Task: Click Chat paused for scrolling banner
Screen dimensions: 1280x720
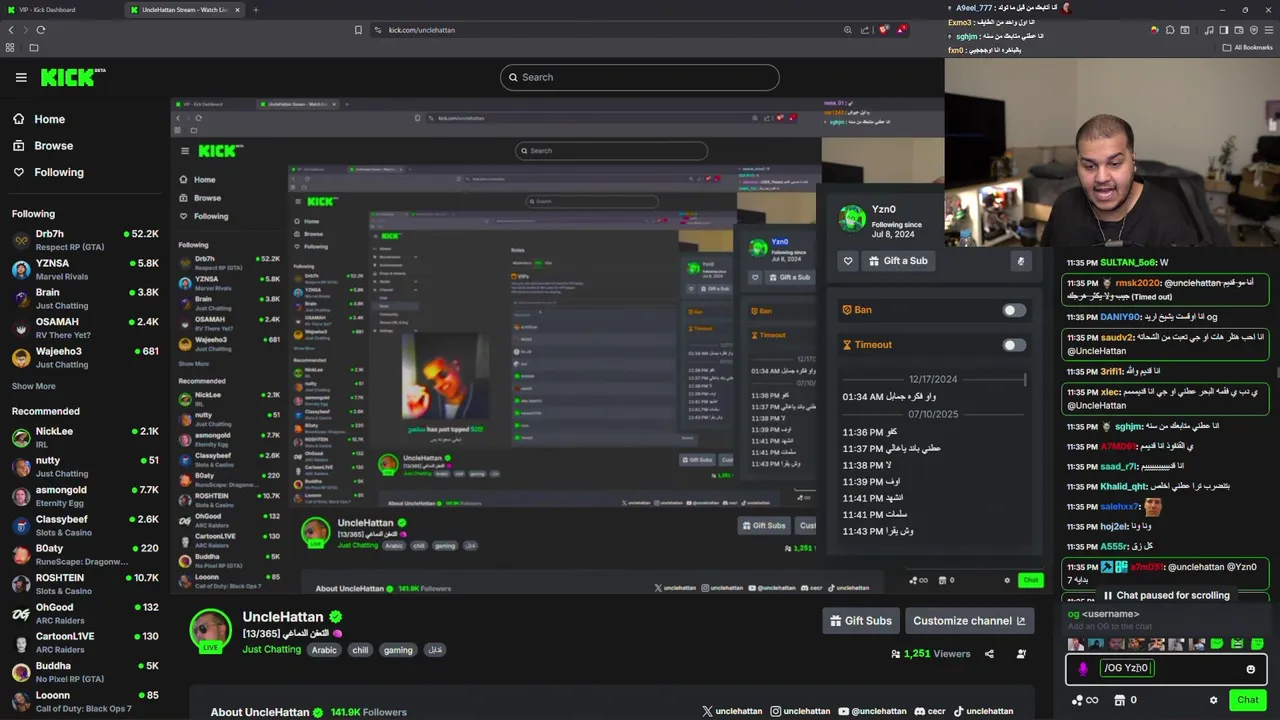Action: (x=1165, y=595)
